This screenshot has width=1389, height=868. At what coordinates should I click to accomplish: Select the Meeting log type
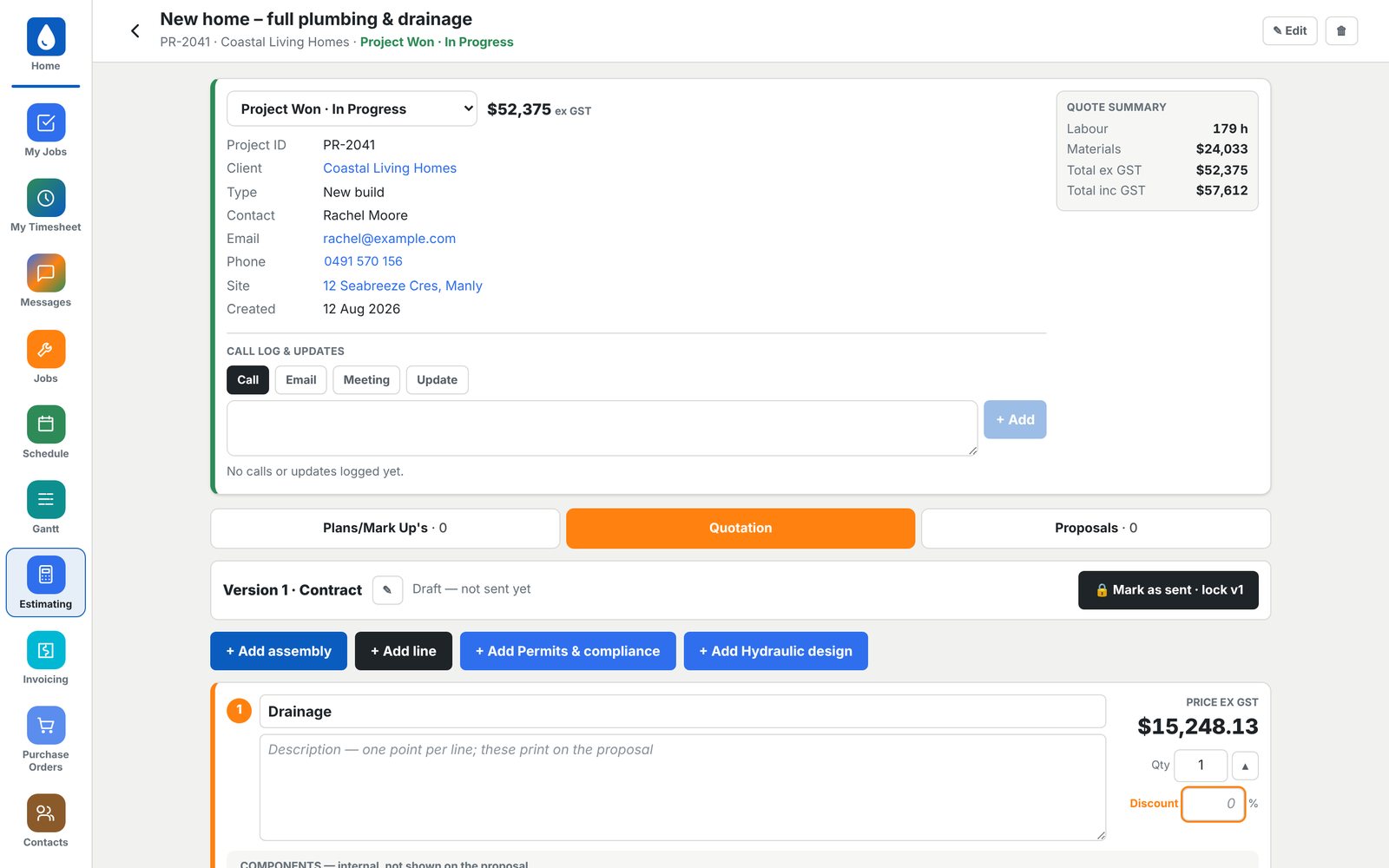tap(366, 380)
